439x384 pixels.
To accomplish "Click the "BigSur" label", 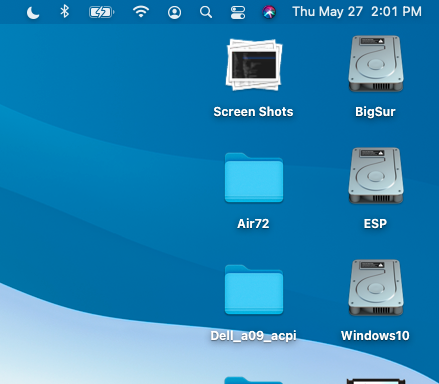I will pyautogui.click(x=375, y=112).
